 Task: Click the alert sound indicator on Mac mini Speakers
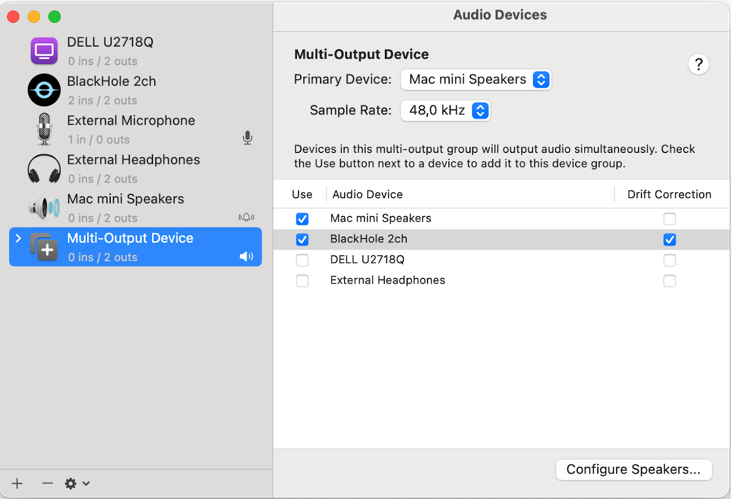tap(246, 217)
